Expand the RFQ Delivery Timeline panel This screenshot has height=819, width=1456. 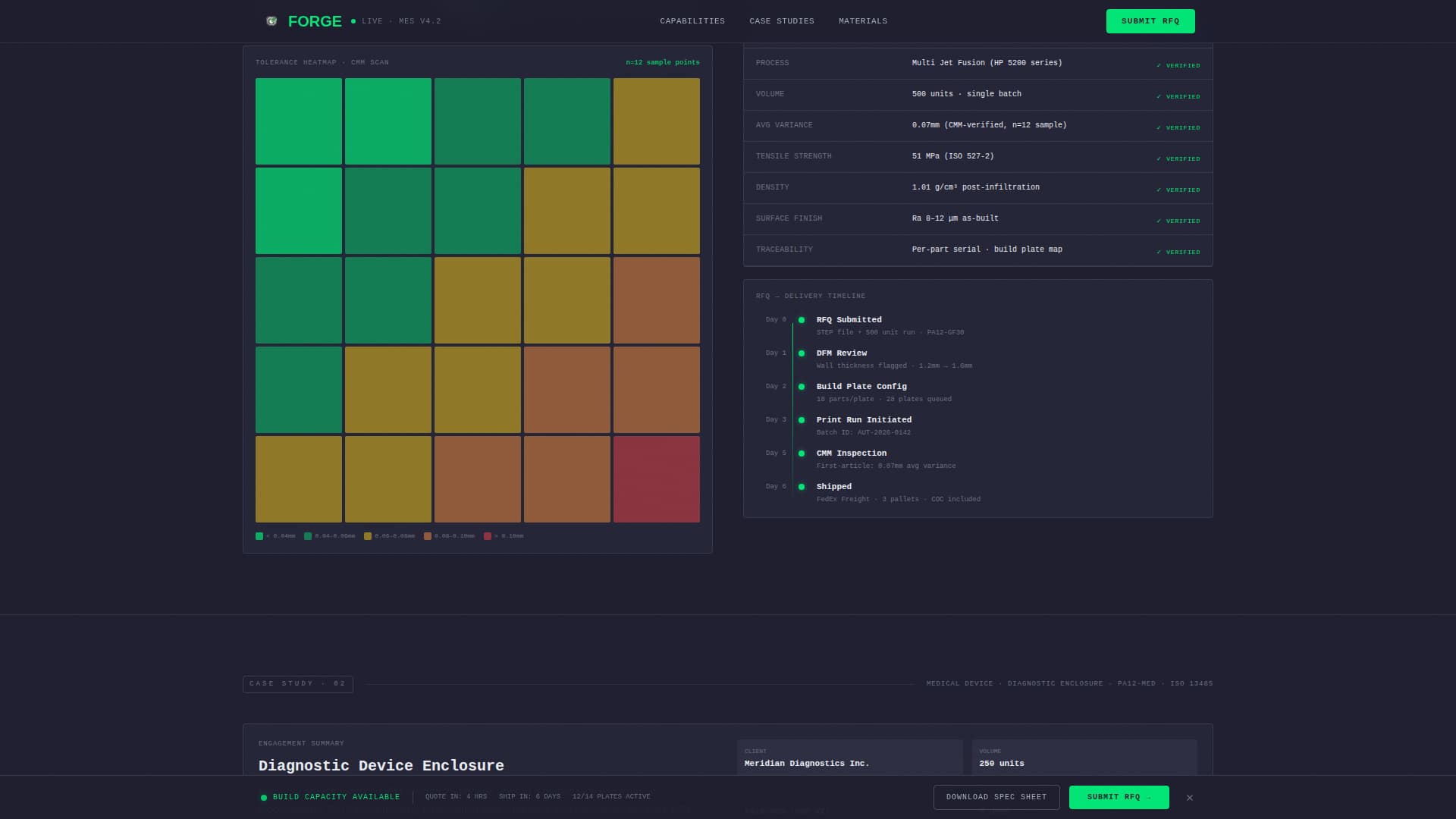tap(811, 296)
